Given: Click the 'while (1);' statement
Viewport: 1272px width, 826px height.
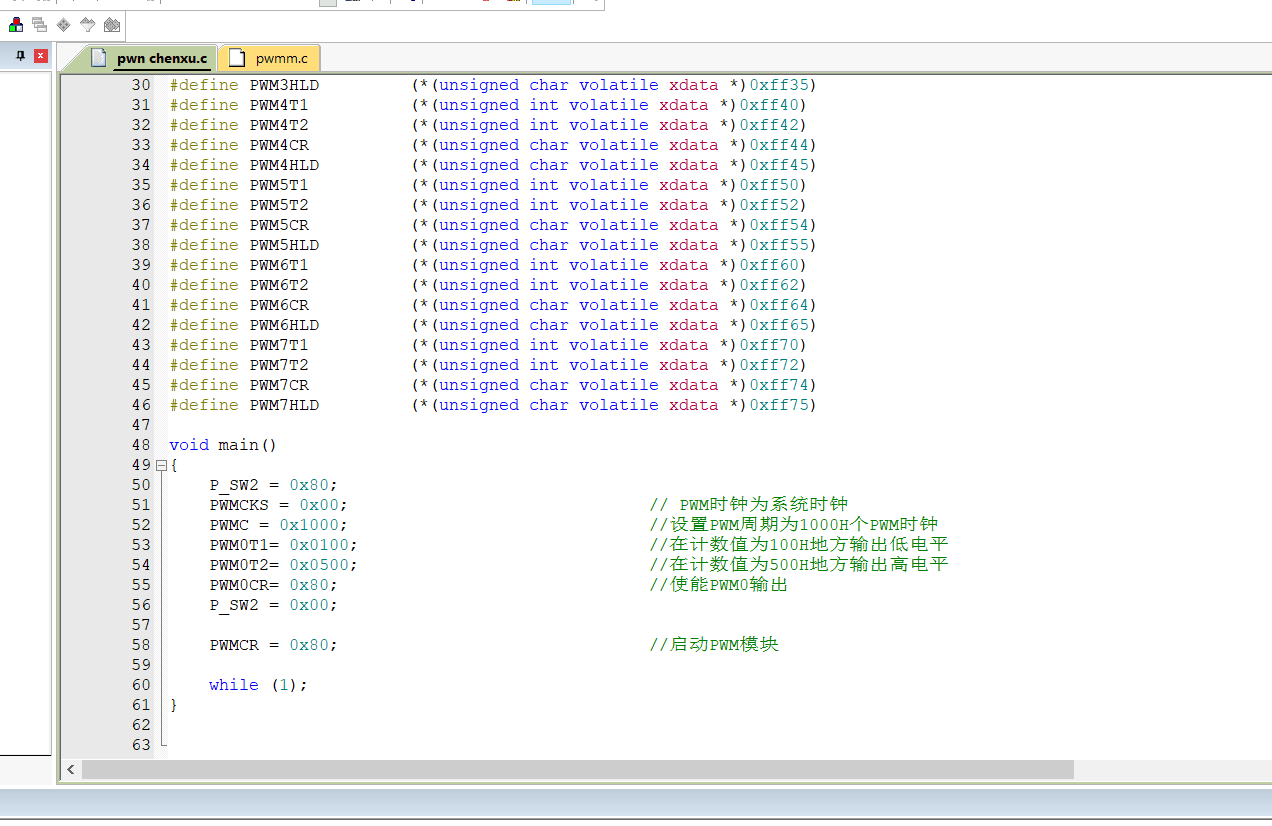Looking at the screenshot, I should [x=258, y=685].
